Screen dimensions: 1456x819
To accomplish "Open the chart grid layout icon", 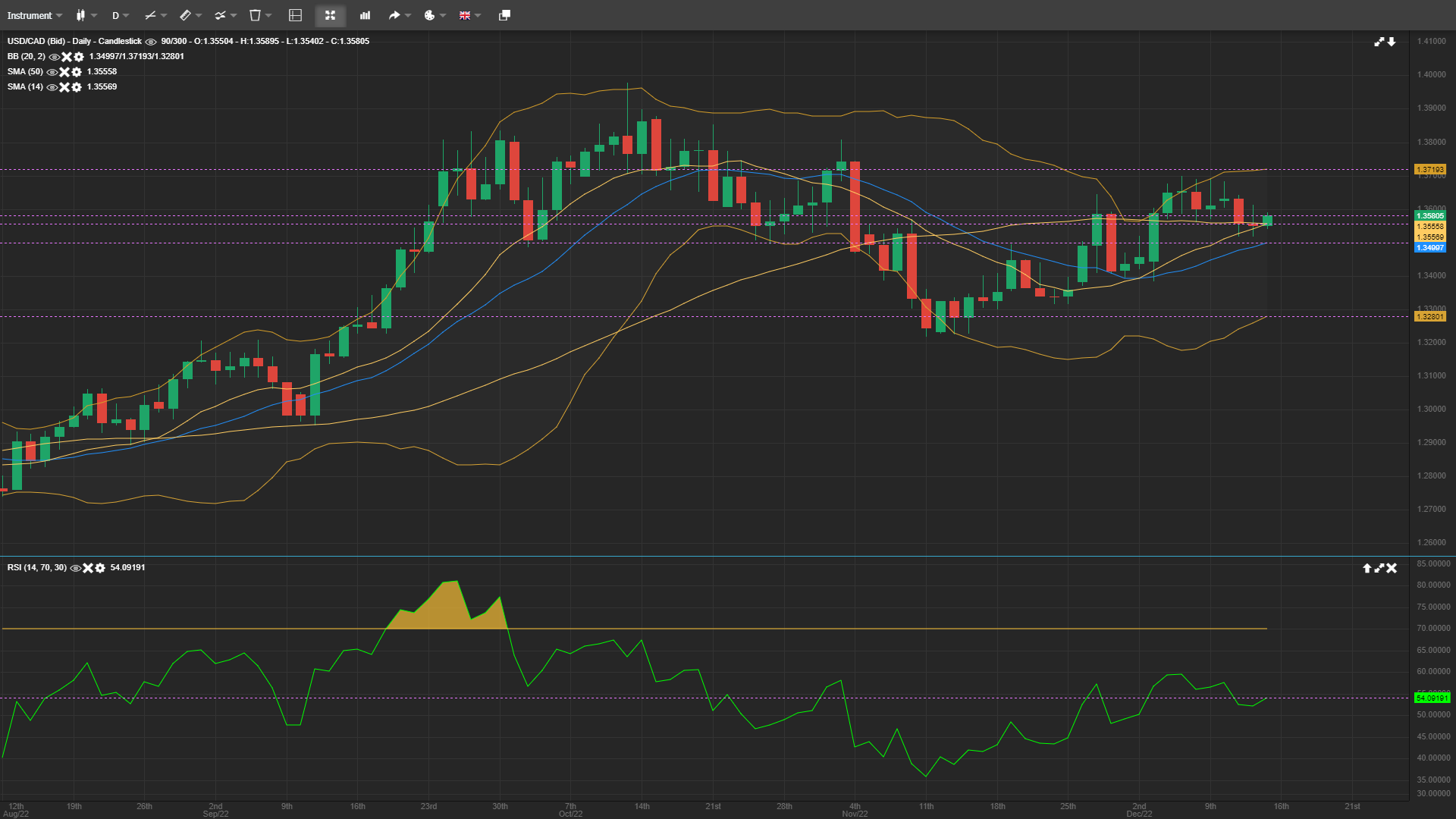I will tap(294, 15).
